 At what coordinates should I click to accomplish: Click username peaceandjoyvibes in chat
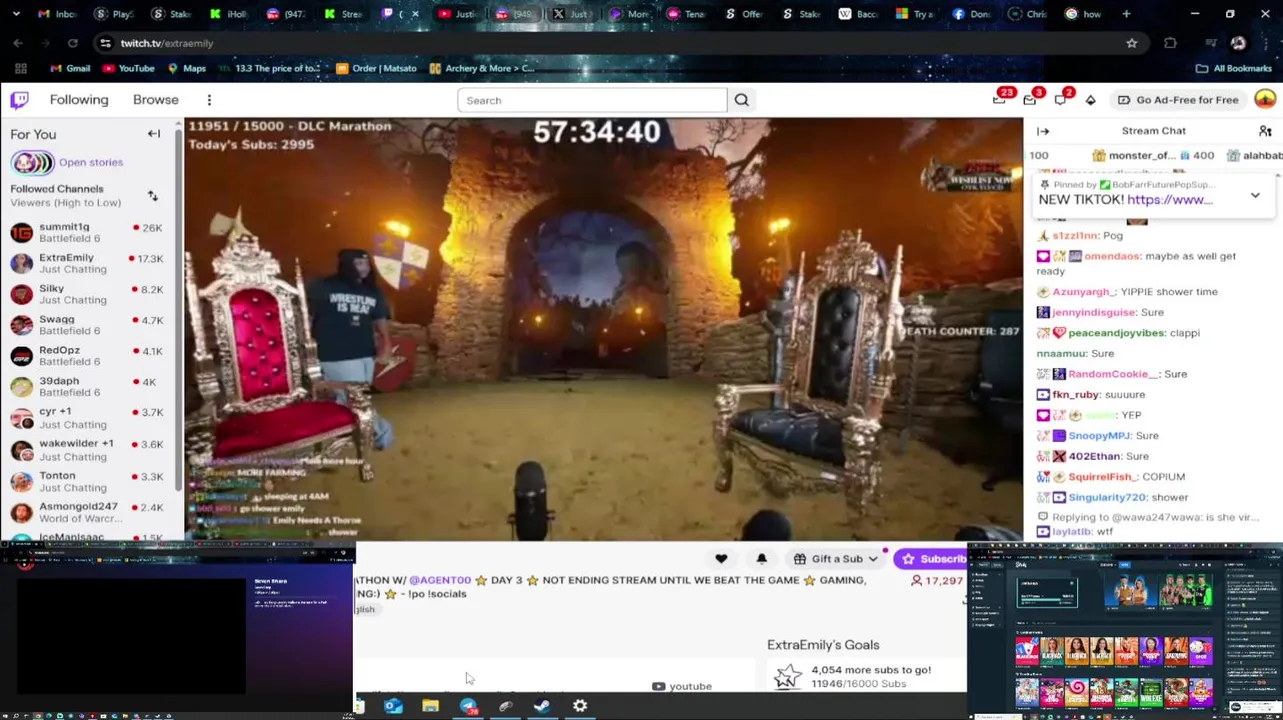click(x=1117, y=333)
